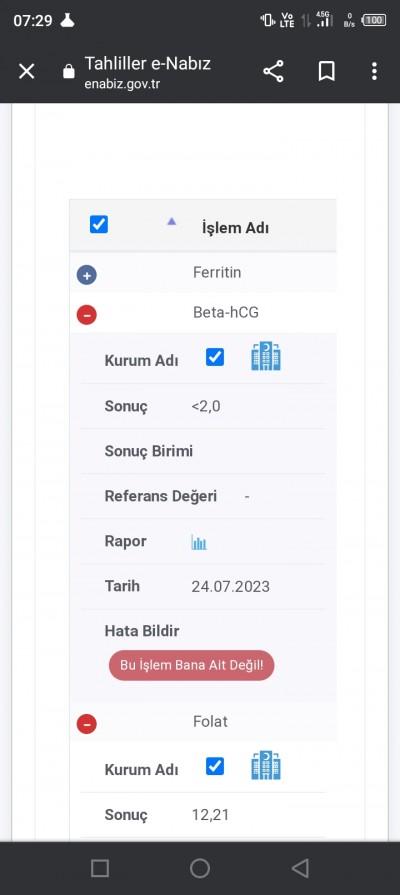Sort by İşlem Adı using arrow
Image resolution: width=400 pixels, height=895 pixels.
coord(172,221)
